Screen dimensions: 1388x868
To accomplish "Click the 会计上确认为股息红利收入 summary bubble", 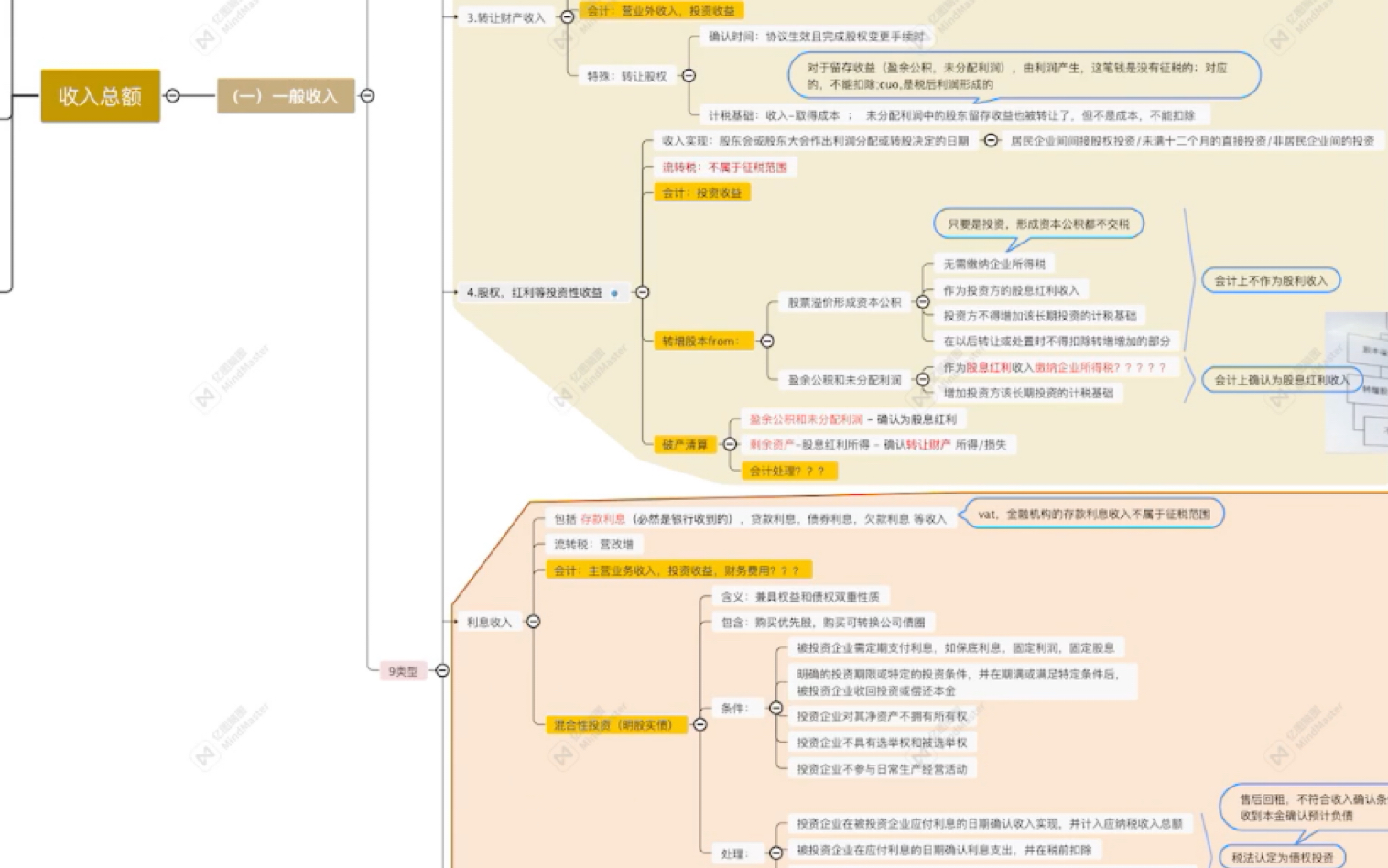I will pyautogui.click(x=1282, y=380).
